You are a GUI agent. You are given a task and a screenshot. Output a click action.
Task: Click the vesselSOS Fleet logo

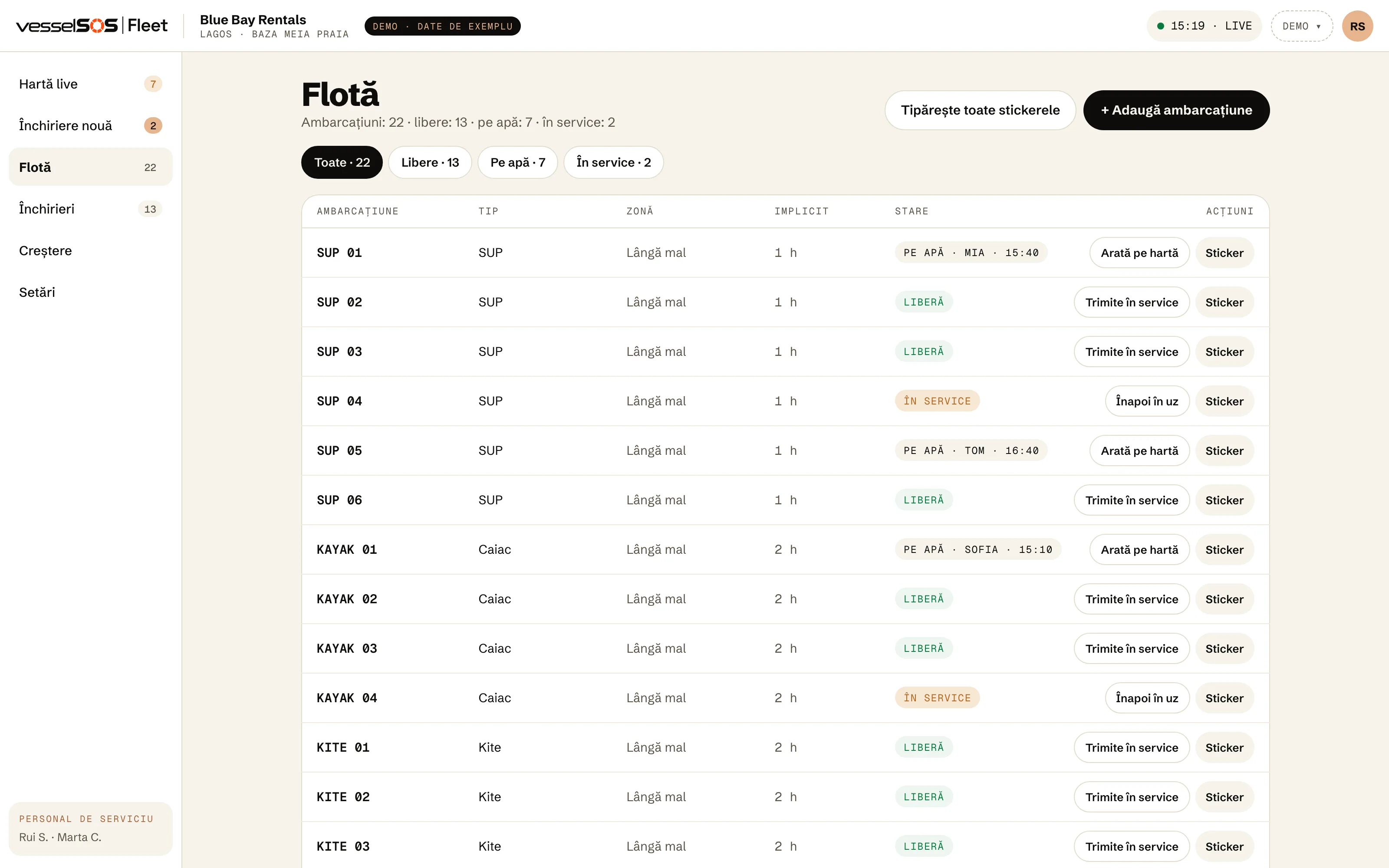(x=92, y=26)
